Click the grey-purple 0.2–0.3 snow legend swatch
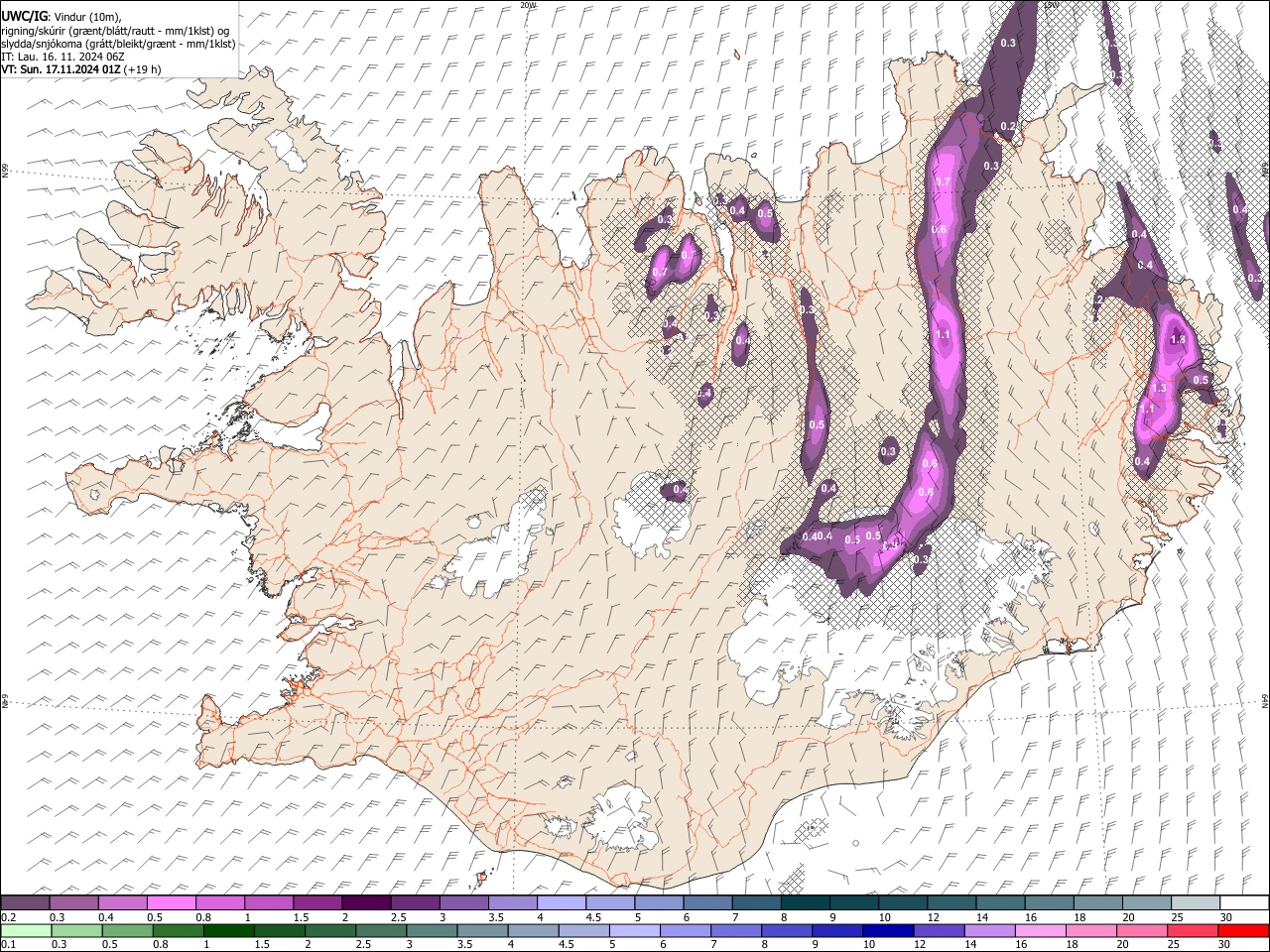The width and height of the screenshot is (1270, 952). (26, 902)
